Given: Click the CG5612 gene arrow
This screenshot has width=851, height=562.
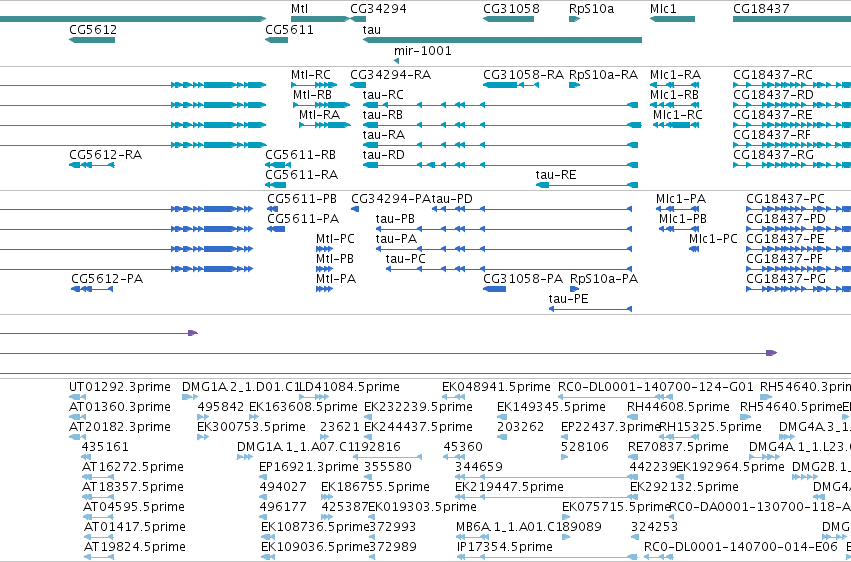Looking at the screenshot, I should (92, 40).
